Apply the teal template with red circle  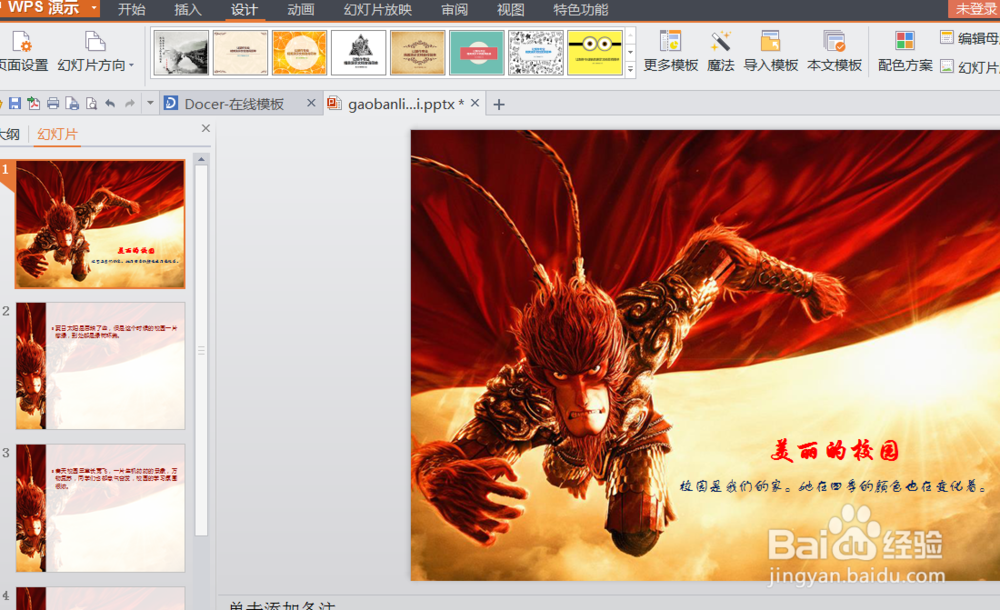pos(476,52)
